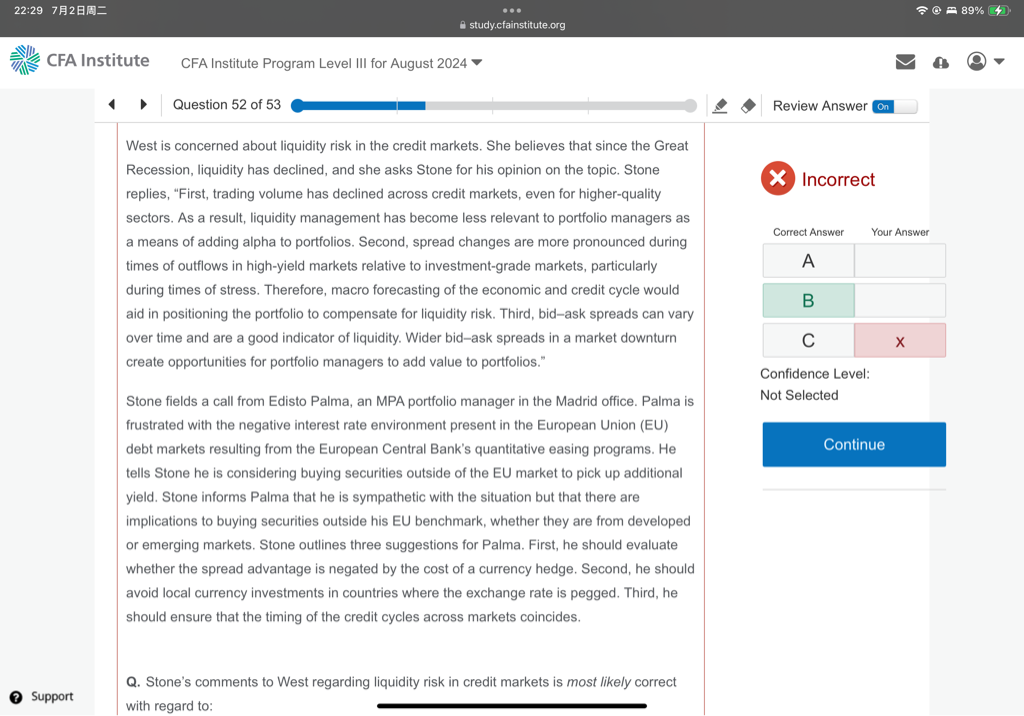The width and height of the screenshot is (1024, 716).
Task: Select the eraser tool
Action: tap(748, 106)
